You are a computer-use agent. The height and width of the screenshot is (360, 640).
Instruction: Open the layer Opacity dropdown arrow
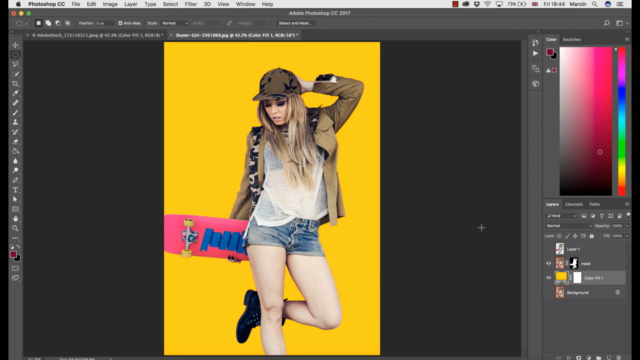click(x=627, y=226)
